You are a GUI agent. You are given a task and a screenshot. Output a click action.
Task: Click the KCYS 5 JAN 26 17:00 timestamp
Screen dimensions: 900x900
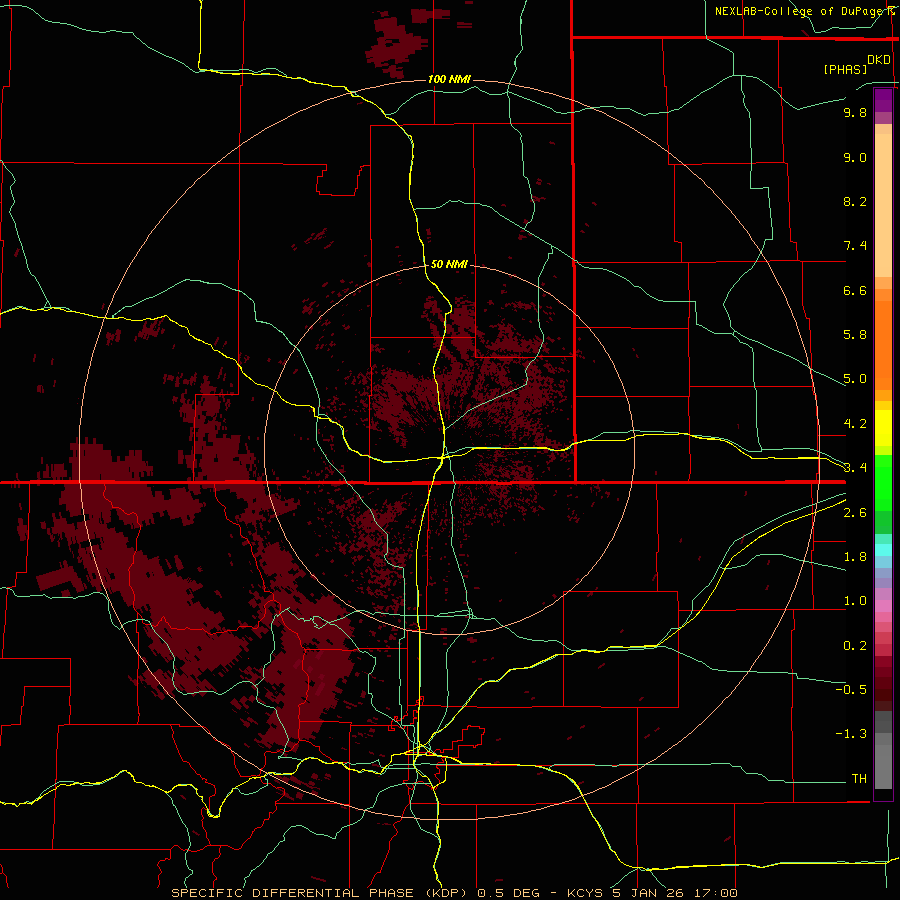[x=652, y=893]
